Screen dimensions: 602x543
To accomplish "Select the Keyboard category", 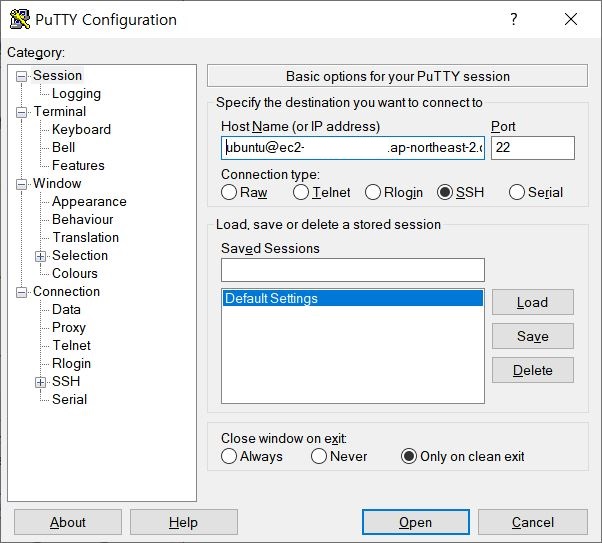I will point(81,130).
